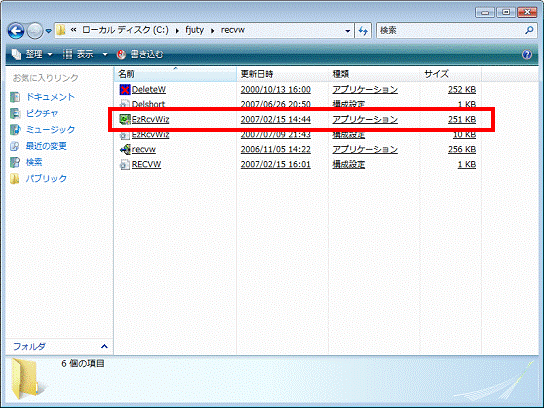Expand the 表示 dropdown arrow
Screen dimensions: 544x408
[105, 54]
